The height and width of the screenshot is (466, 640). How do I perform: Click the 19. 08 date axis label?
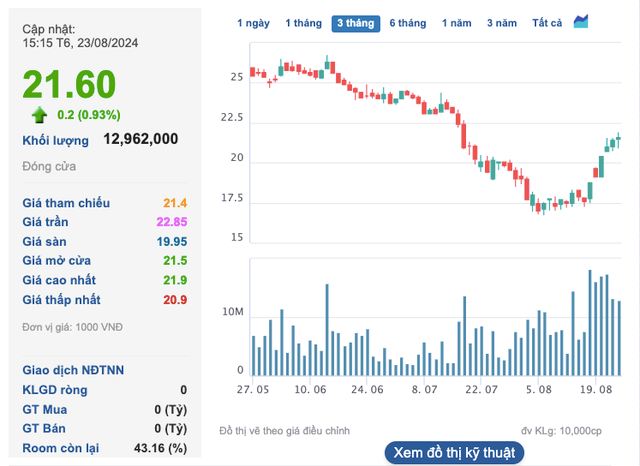(x=595, y=391)
